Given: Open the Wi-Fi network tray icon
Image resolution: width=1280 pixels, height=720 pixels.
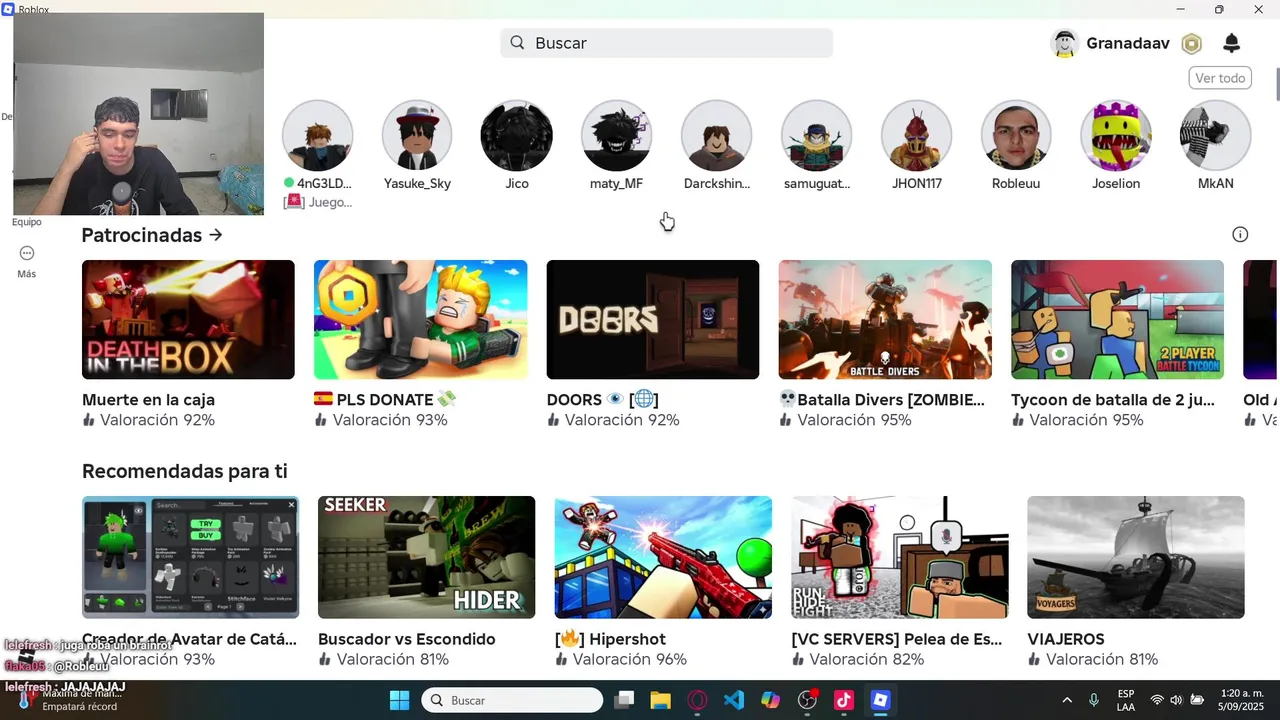Looking at the screenshot, I should click(1157, 700).
